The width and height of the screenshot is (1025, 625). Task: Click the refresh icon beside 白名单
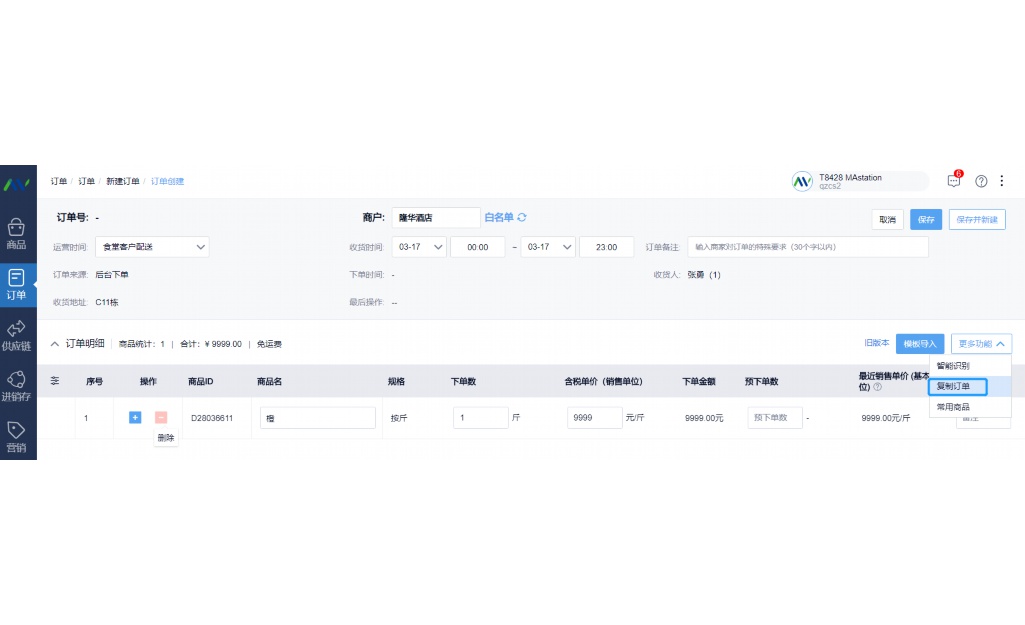[x=522, y=218]
